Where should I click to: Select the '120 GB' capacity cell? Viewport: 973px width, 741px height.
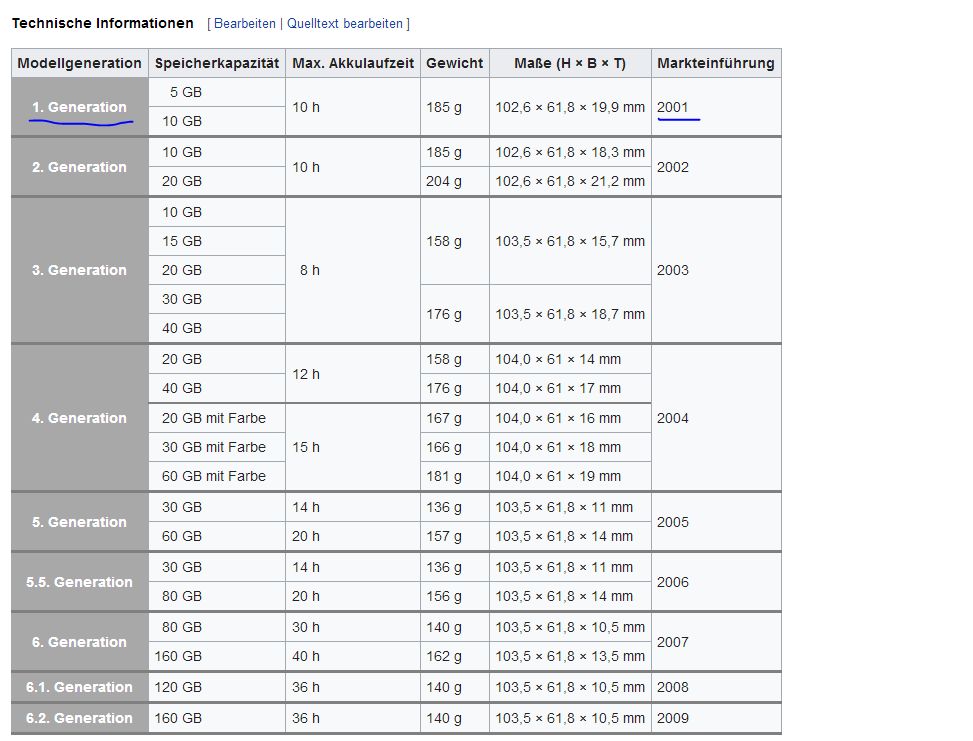pos(178,687)
